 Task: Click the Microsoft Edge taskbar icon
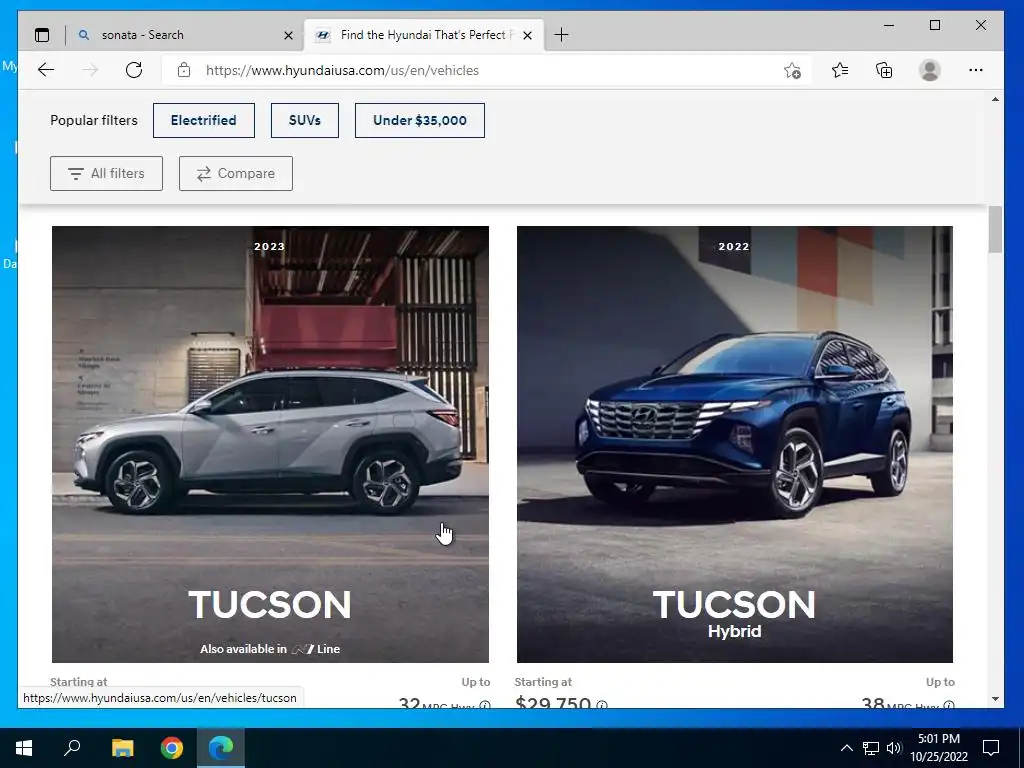(x=221, y=748)
